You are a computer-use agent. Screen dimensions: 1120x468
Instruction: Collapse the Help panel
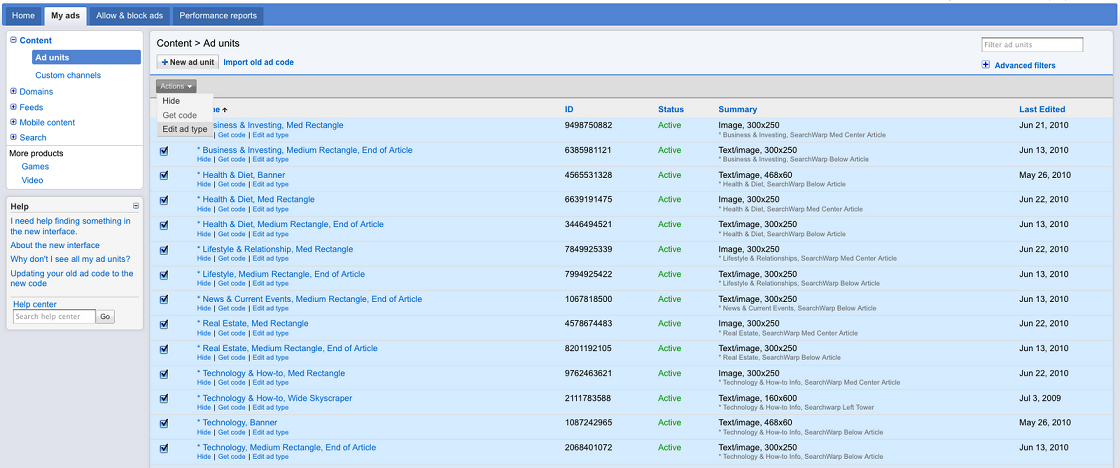136,206
